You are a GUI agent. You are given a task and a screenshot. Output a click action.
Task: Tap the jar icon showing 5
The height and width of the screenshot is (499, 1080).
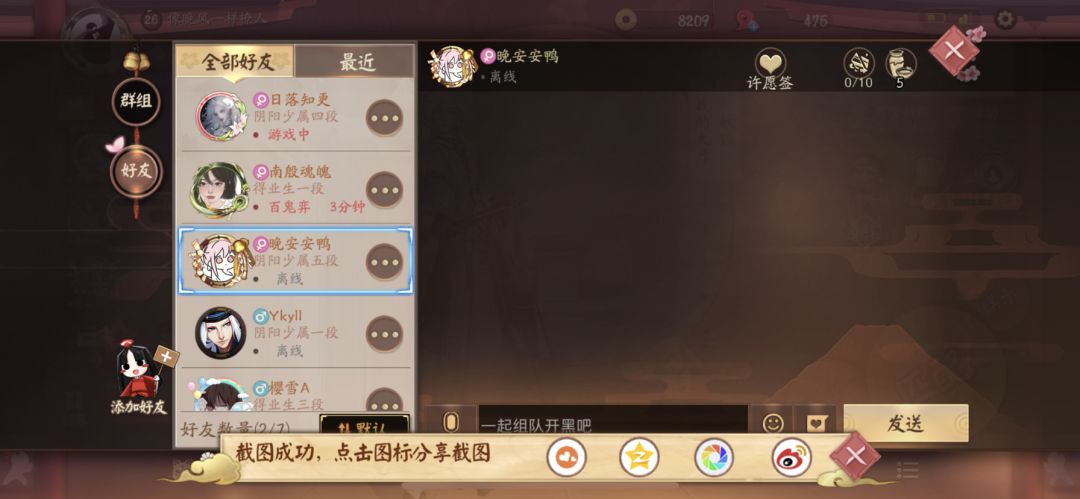coord(900,63)
